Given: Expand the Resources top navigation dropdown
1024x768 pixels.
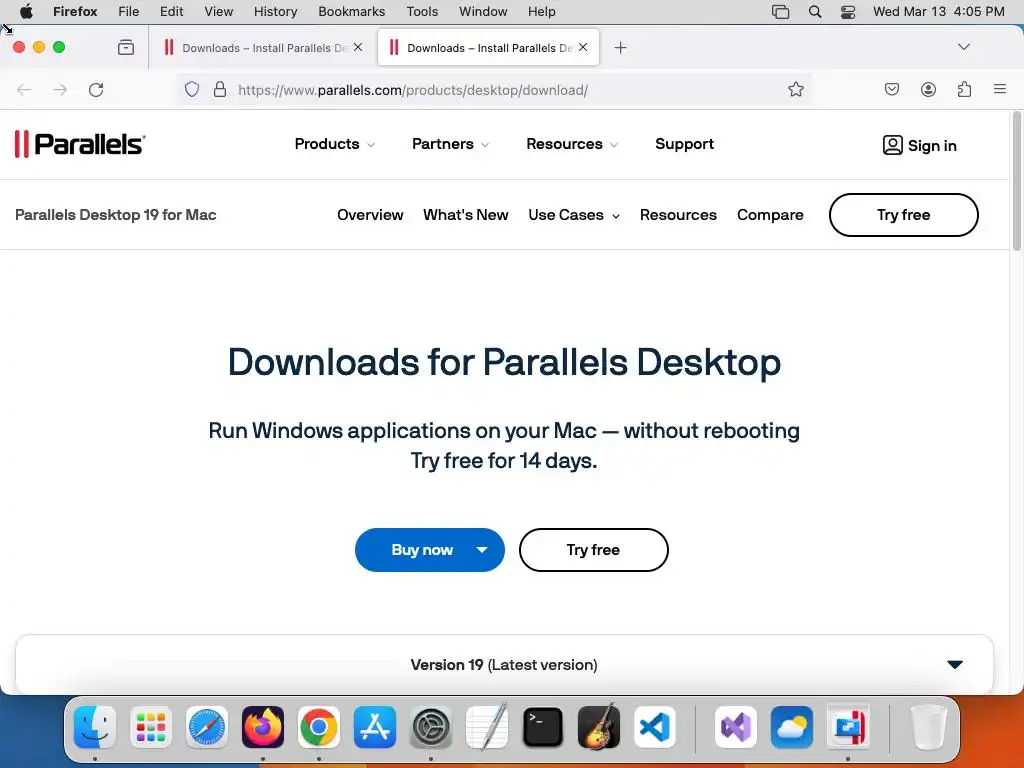Looking at the screenshot, I should pos(571,144).
